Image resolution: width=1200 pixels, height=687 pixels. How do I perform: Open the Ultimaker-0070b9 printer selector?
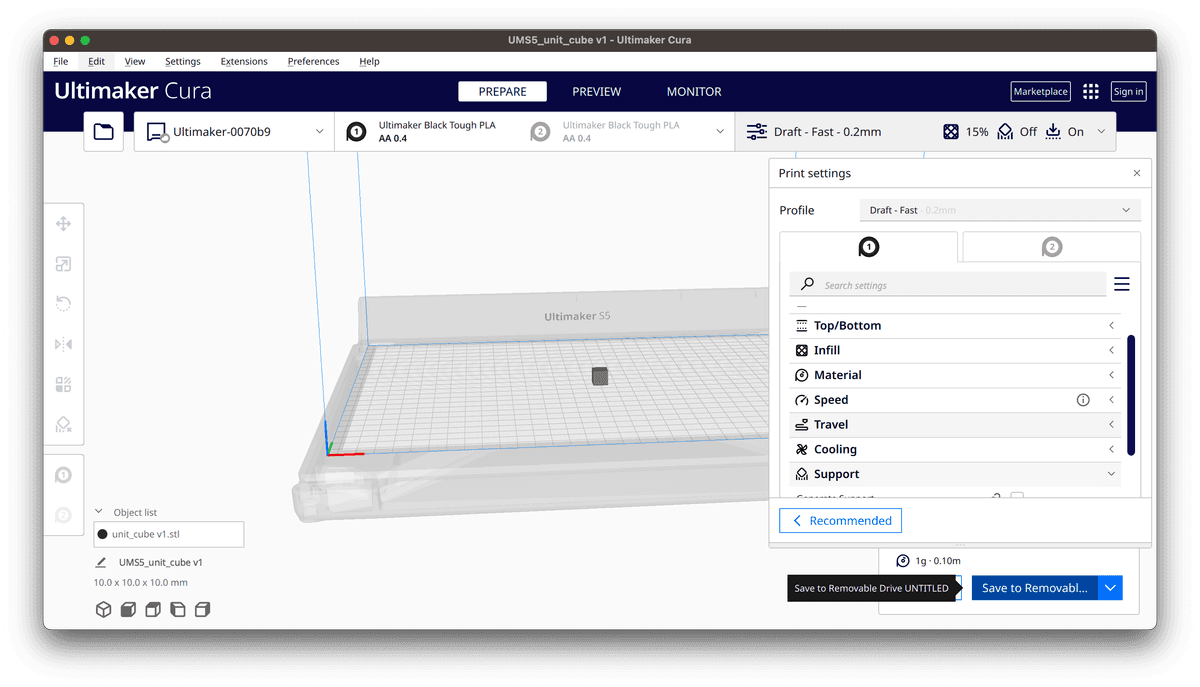(x=234, y=131)
